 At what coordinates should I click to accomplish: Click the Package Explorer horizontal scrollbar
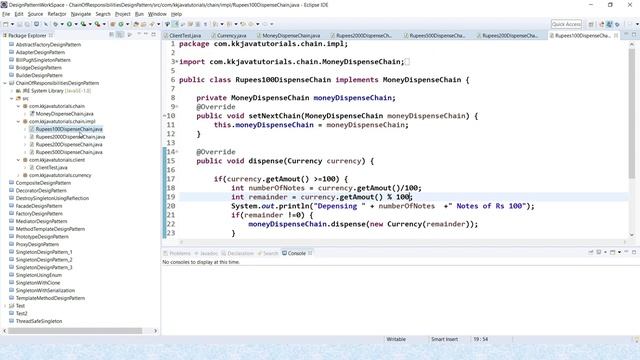(x=75, y=331)
